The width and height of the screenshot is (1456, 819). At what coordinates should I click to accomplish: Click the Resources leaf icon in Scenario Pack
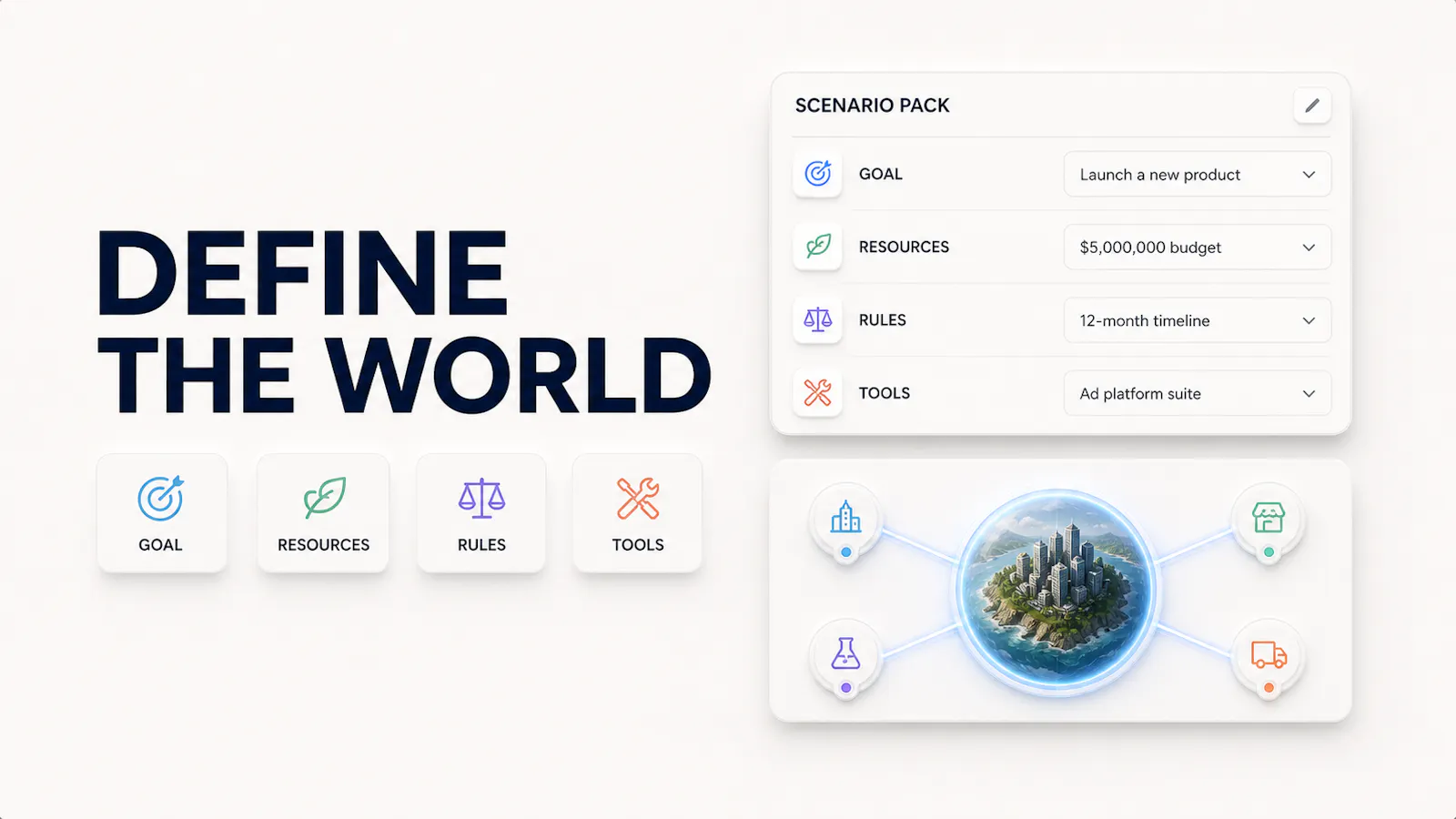pyautogui.click(x=817, y=246)
